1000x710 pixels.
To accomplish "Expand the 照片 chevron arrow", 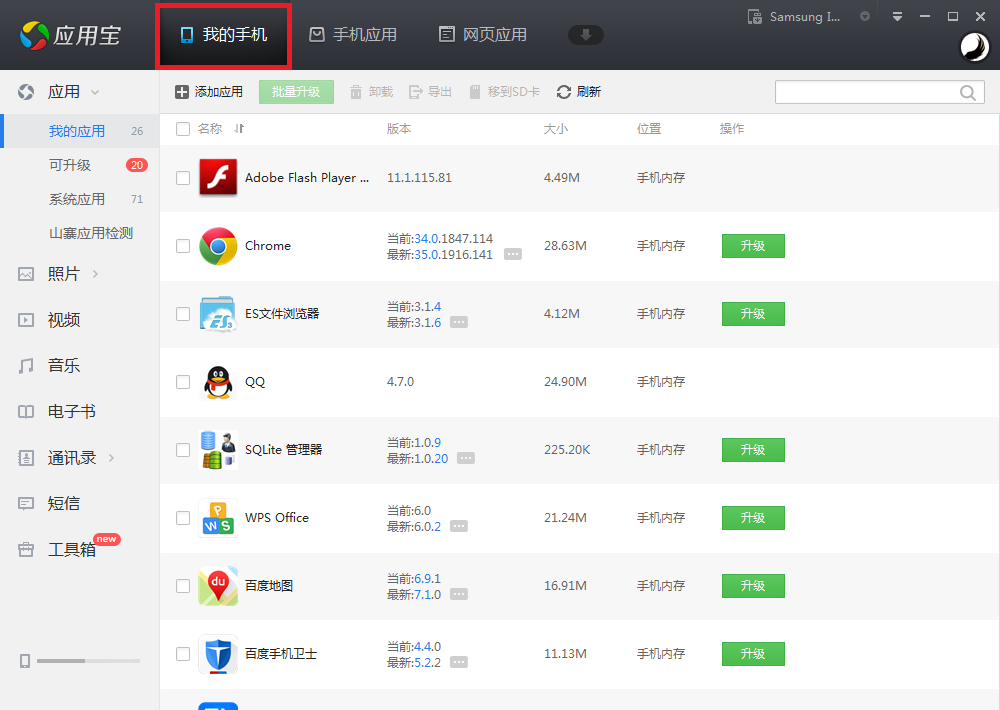I will pyautogui.click(x=96, y=274).
